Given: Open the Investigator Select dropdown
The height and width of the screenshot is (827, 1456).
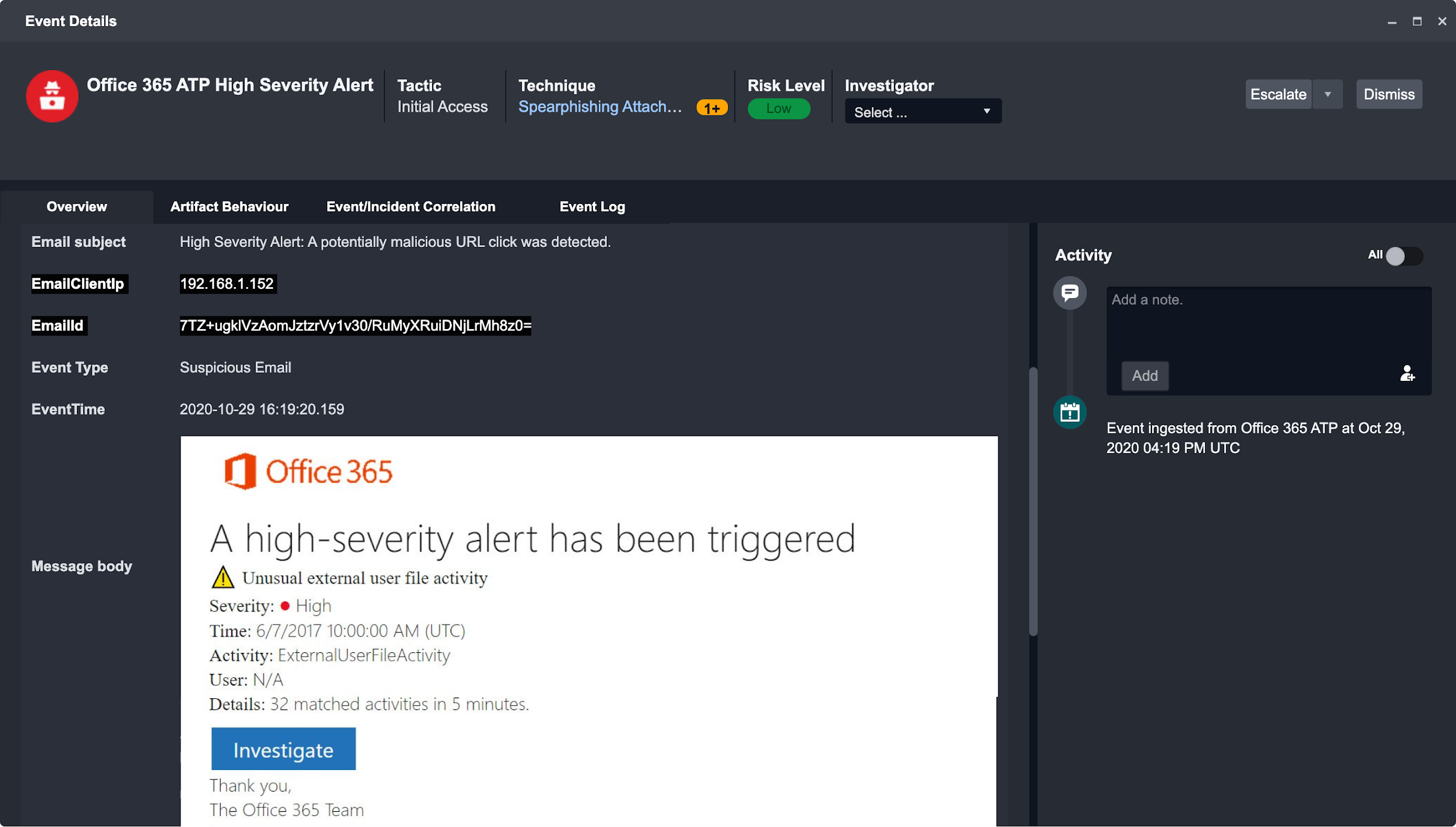Looking at the screenshot, I should coord(923,112).
